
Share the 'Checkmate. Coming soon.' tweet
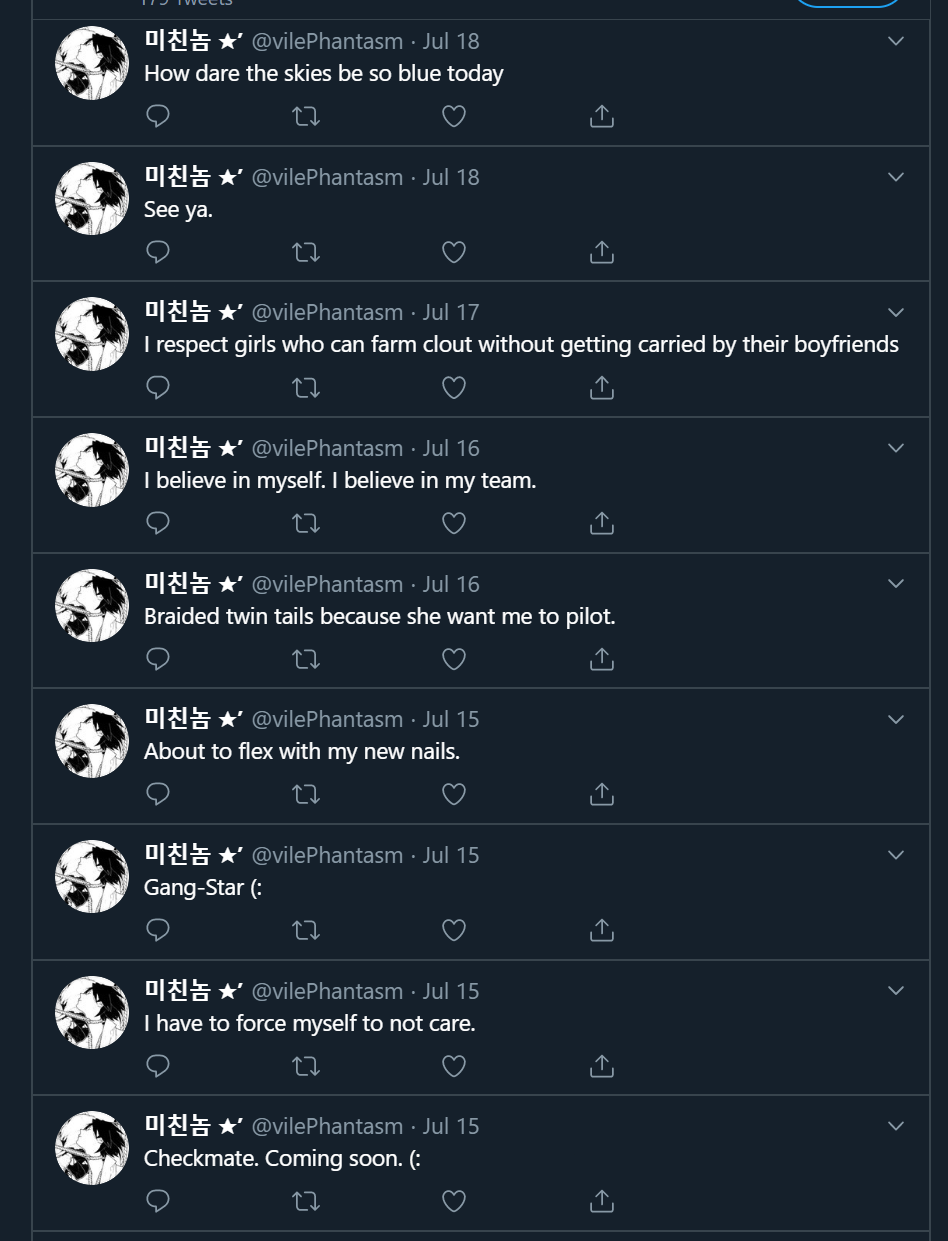(601, 1200)
